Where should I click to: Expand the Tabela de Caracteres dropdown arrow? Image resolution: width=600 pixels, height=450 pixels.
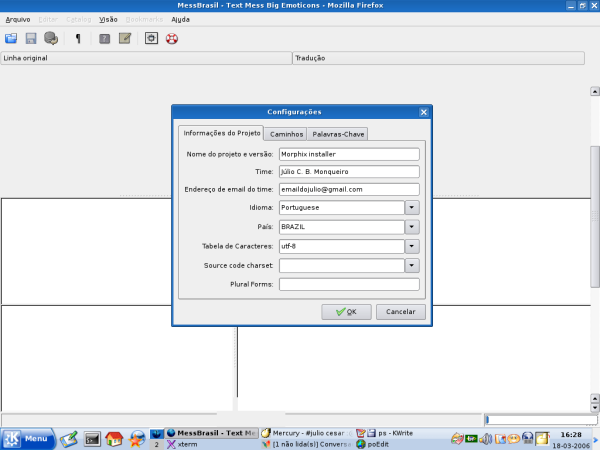(412, 246)
